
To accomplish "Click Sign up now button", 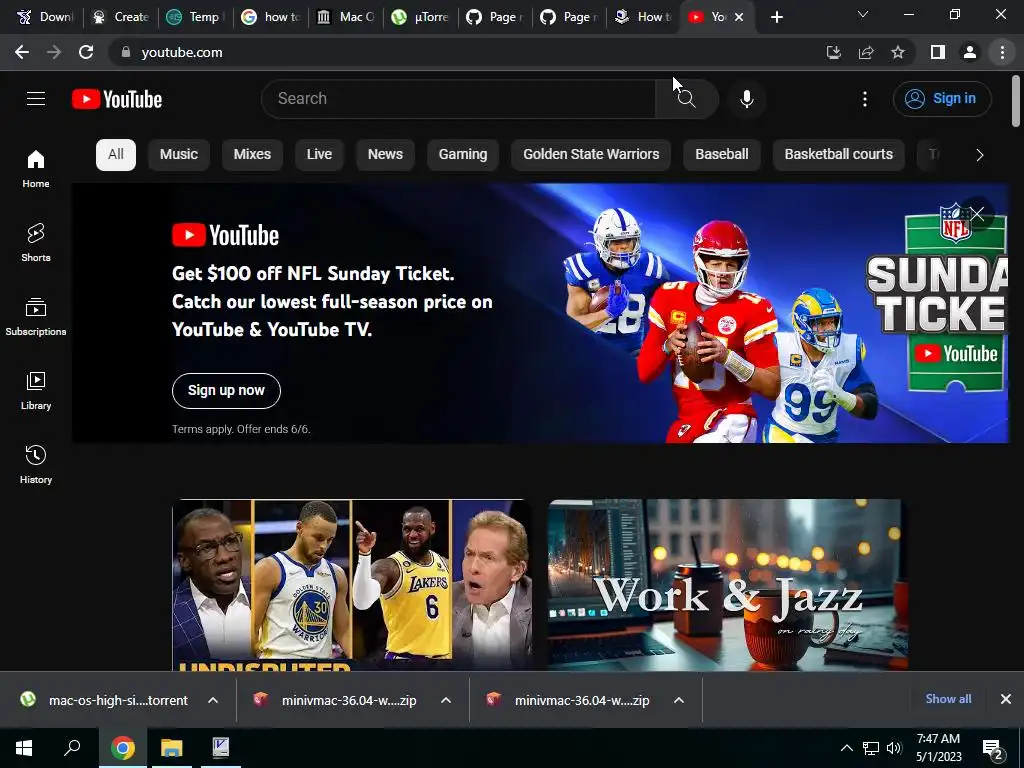I will (226, 391).
